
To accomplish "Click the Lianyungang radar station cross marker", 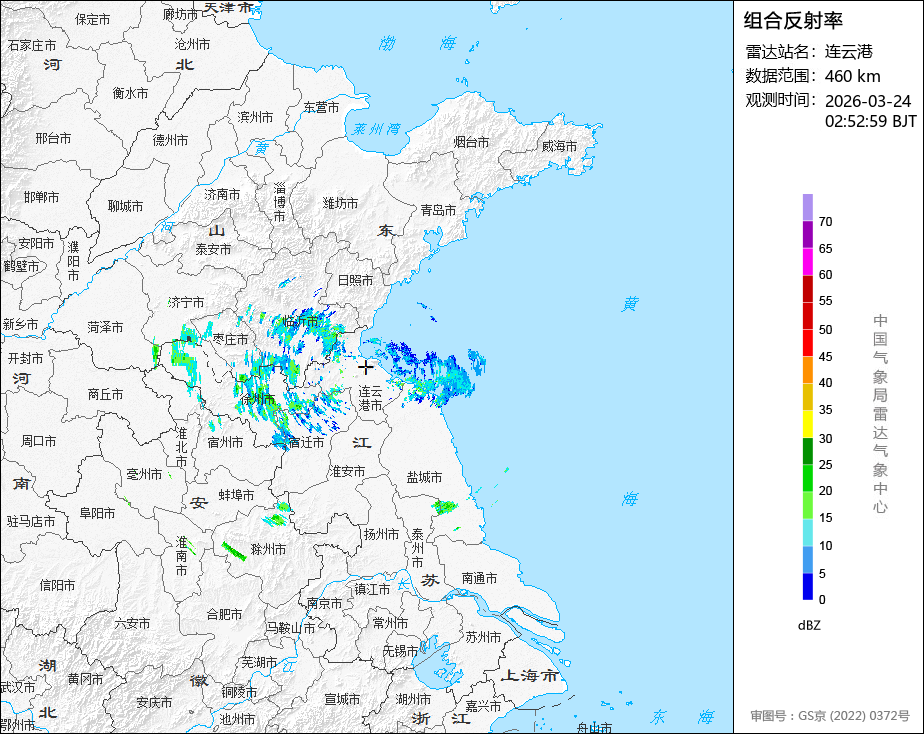I will point(366,367).
